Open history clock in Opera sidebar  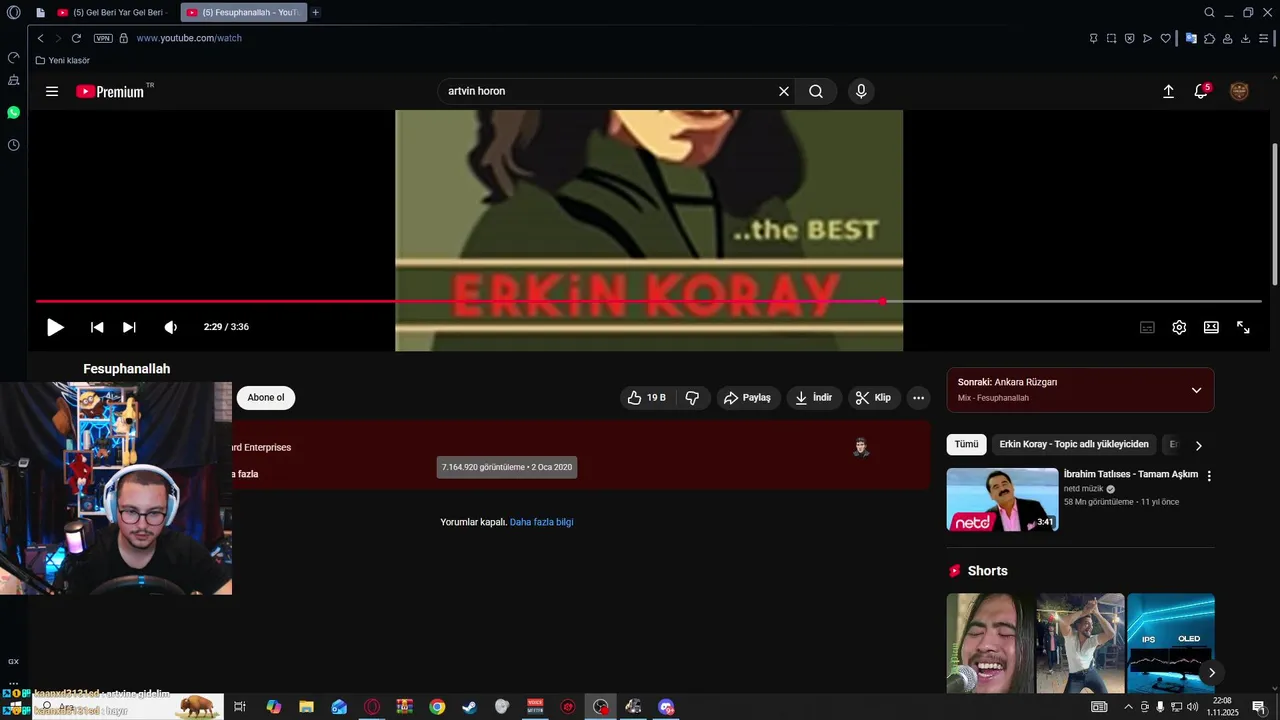point(13,145)
